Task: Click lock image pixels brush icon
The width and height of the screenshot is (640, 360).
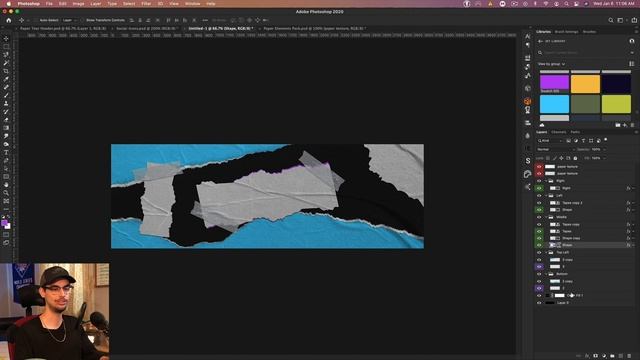Action: (555, 158)
